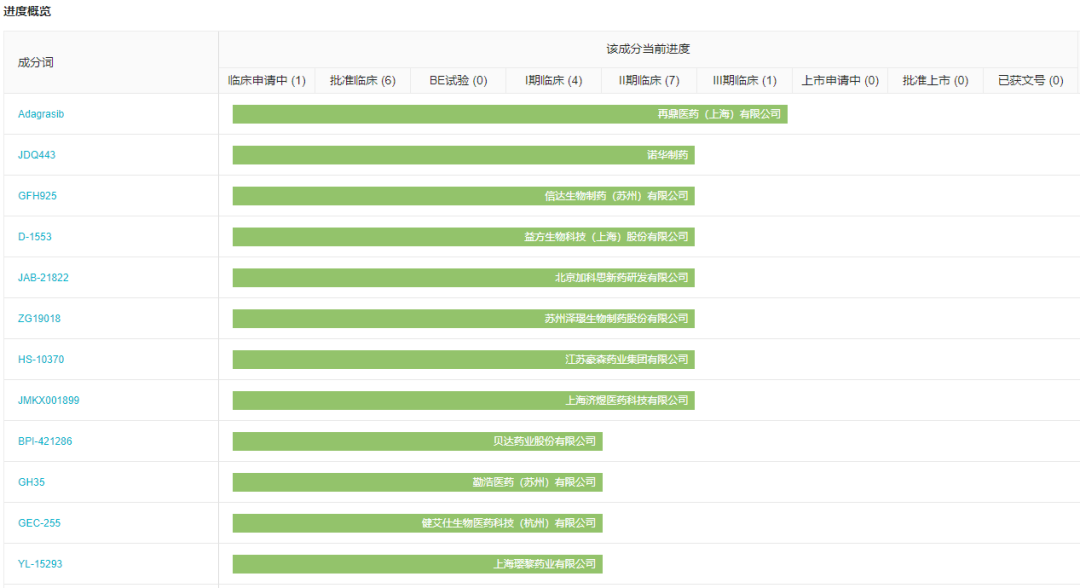This screenshot has height=588, width=1080.
Task: Click the 健艾仕生物医药科技（杭州）有限公司 progress bar
Action: 417,523
